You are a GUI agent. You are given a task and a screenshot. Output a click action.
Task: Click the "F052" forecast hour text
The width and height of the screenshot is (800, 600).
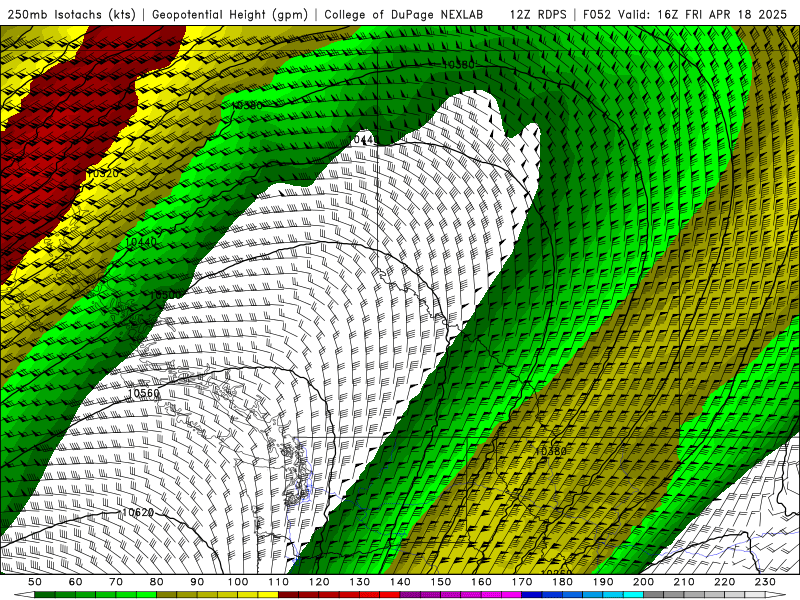pos(597,14)
